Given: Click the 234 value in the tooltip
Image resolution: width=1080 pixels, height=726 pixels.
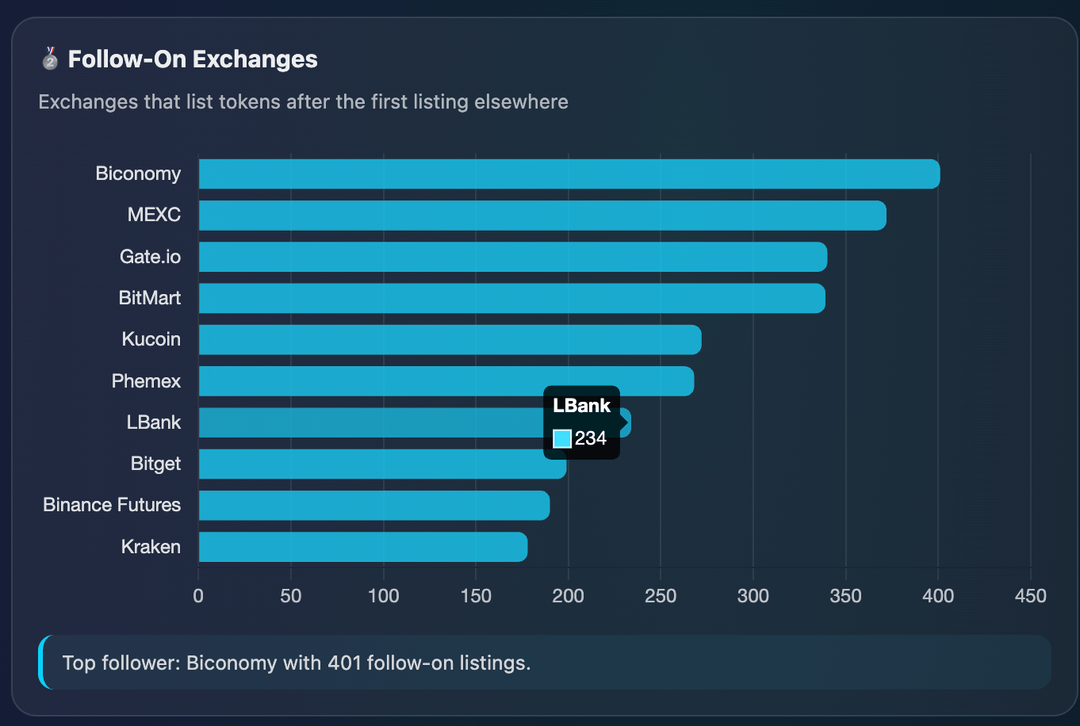Looking at the screenshot, I should click(591, 438).
